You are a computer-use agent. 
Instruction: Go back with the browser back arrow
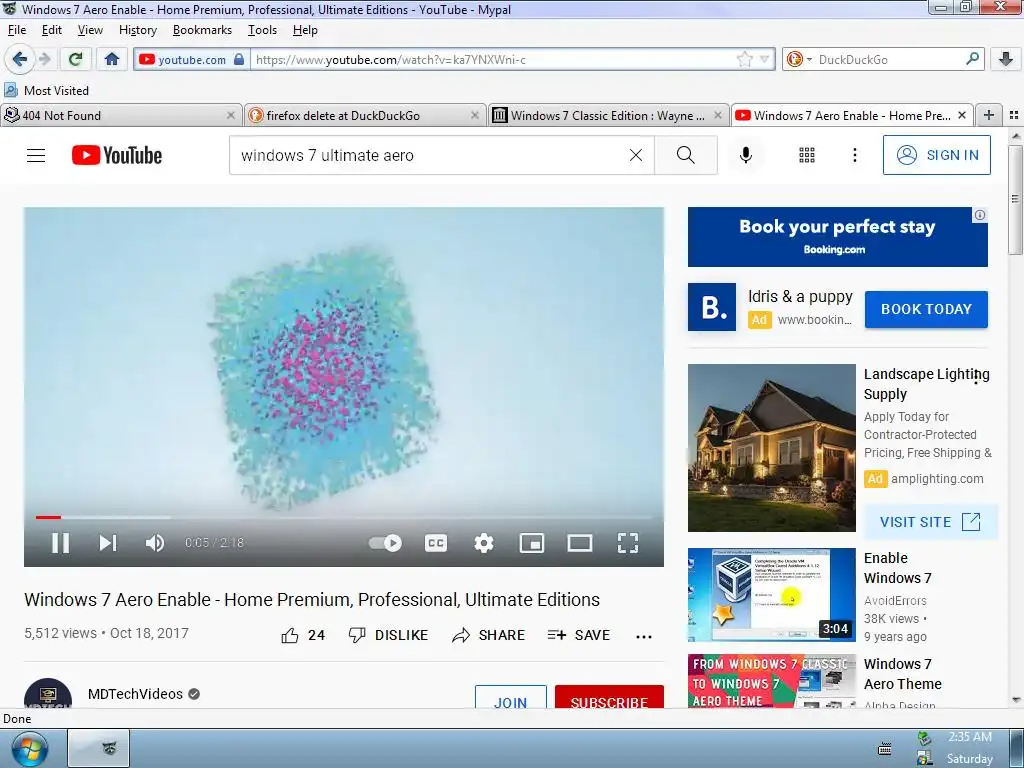[19, 59]
